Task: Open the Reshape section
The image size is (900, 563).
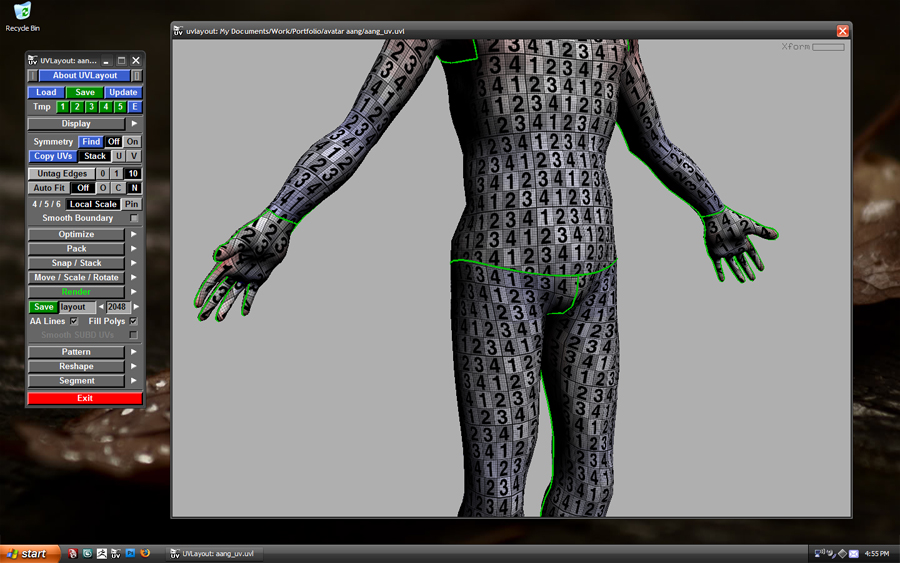Action: pos(76,366)
